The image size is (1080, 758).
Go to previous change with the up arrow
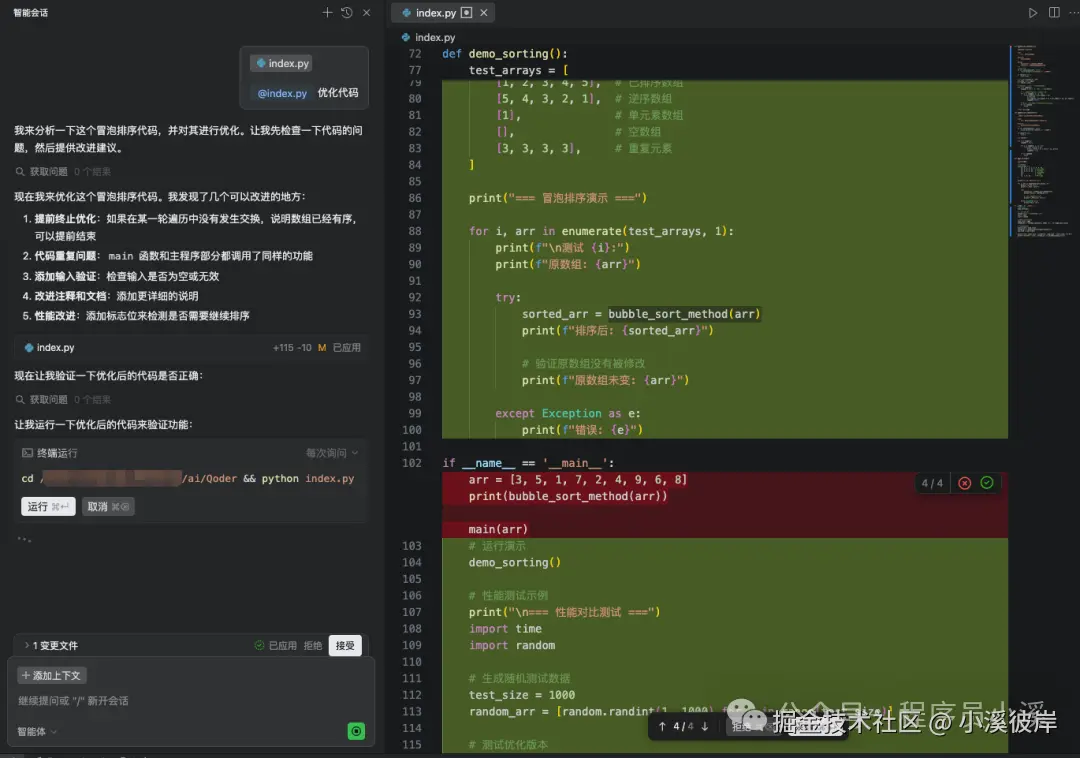pos(662,726)
